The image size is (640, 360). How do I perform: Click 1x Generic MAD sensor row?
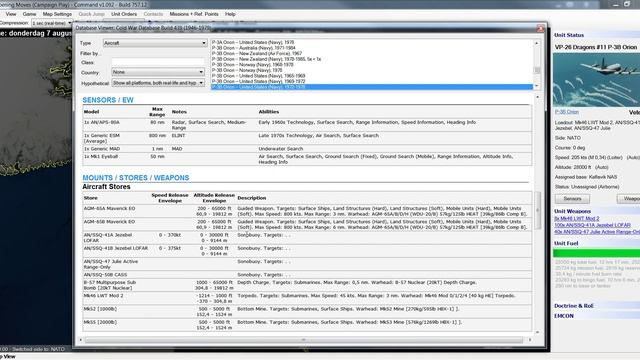(x=307, y=149)
